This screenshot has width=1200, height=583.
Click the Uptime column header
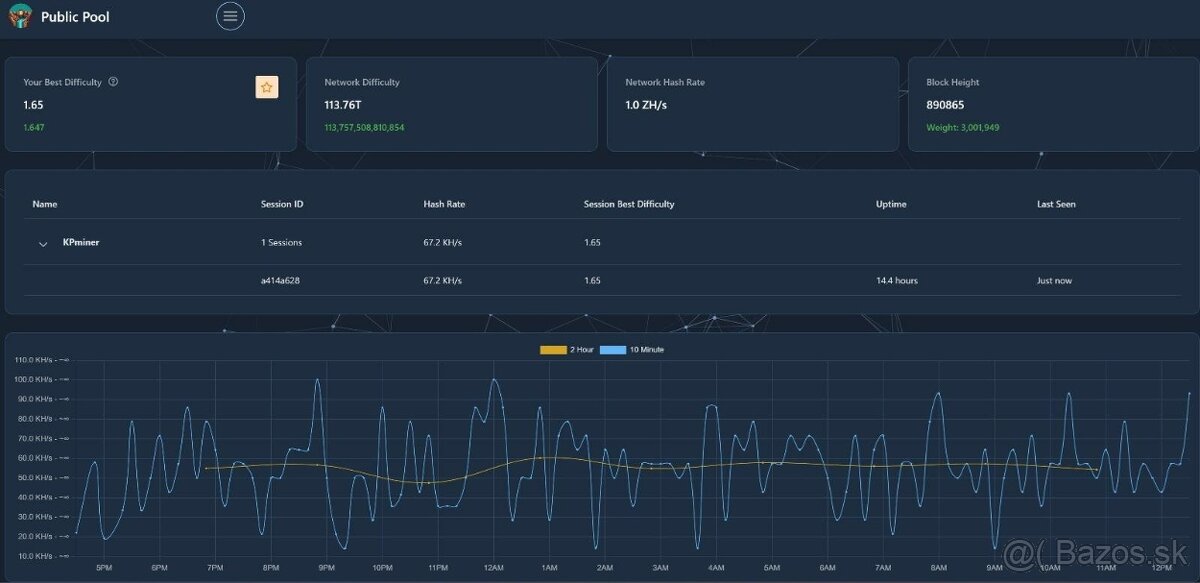pyautogui.click(x=891, y=204)
